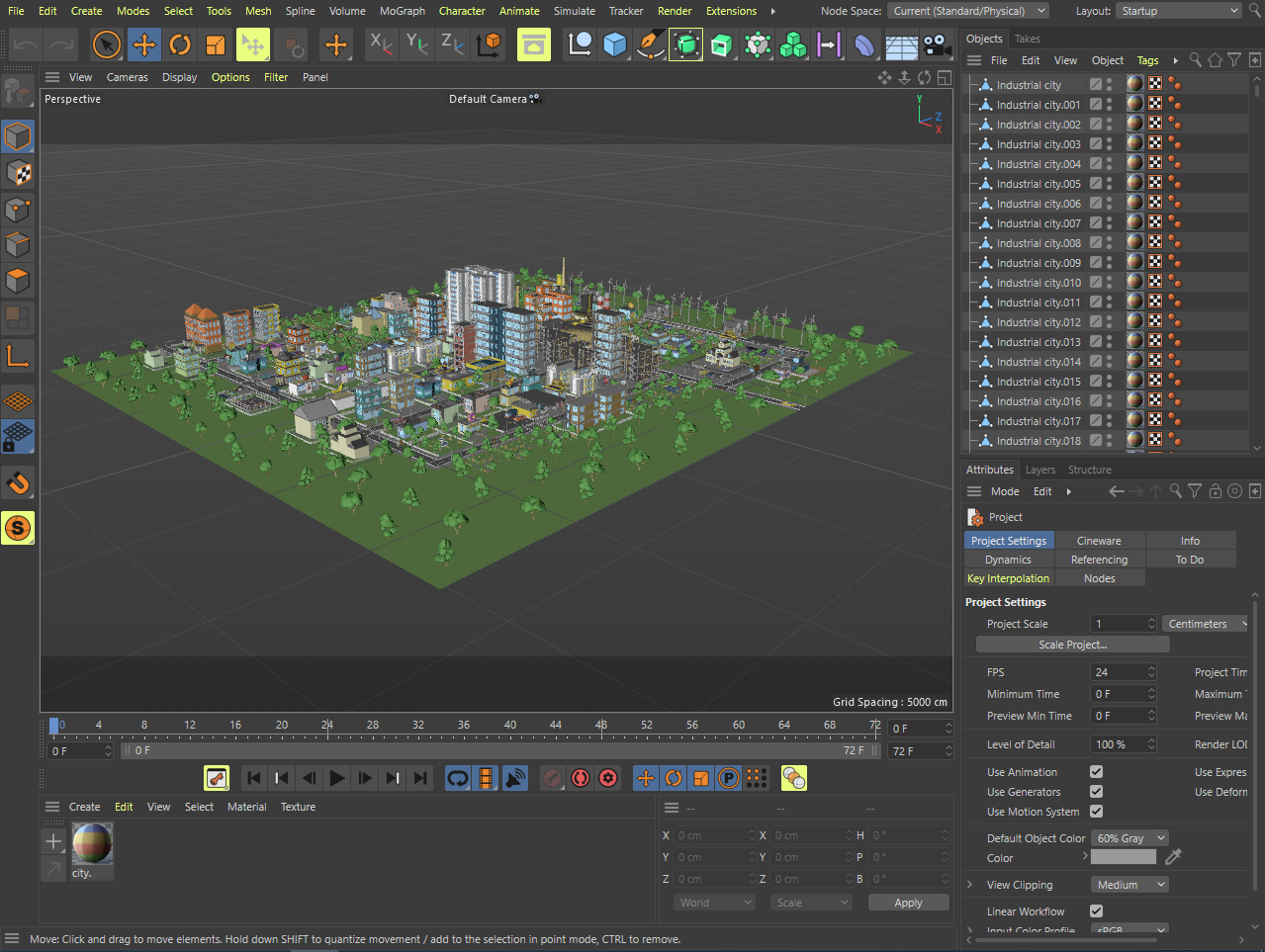Image resolution: width=1265 pixels, height=952 pixels.
Task: Add a Camera object from toolbar
Action: tap(937, 44)
